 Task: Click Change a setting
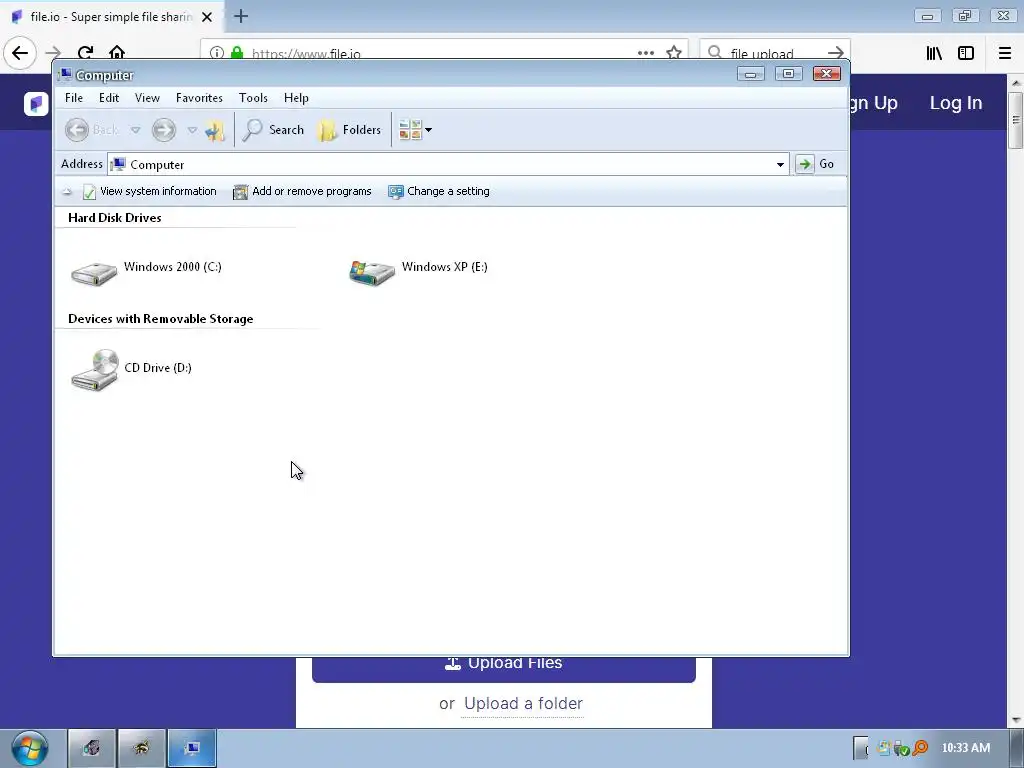pos(439,191)
